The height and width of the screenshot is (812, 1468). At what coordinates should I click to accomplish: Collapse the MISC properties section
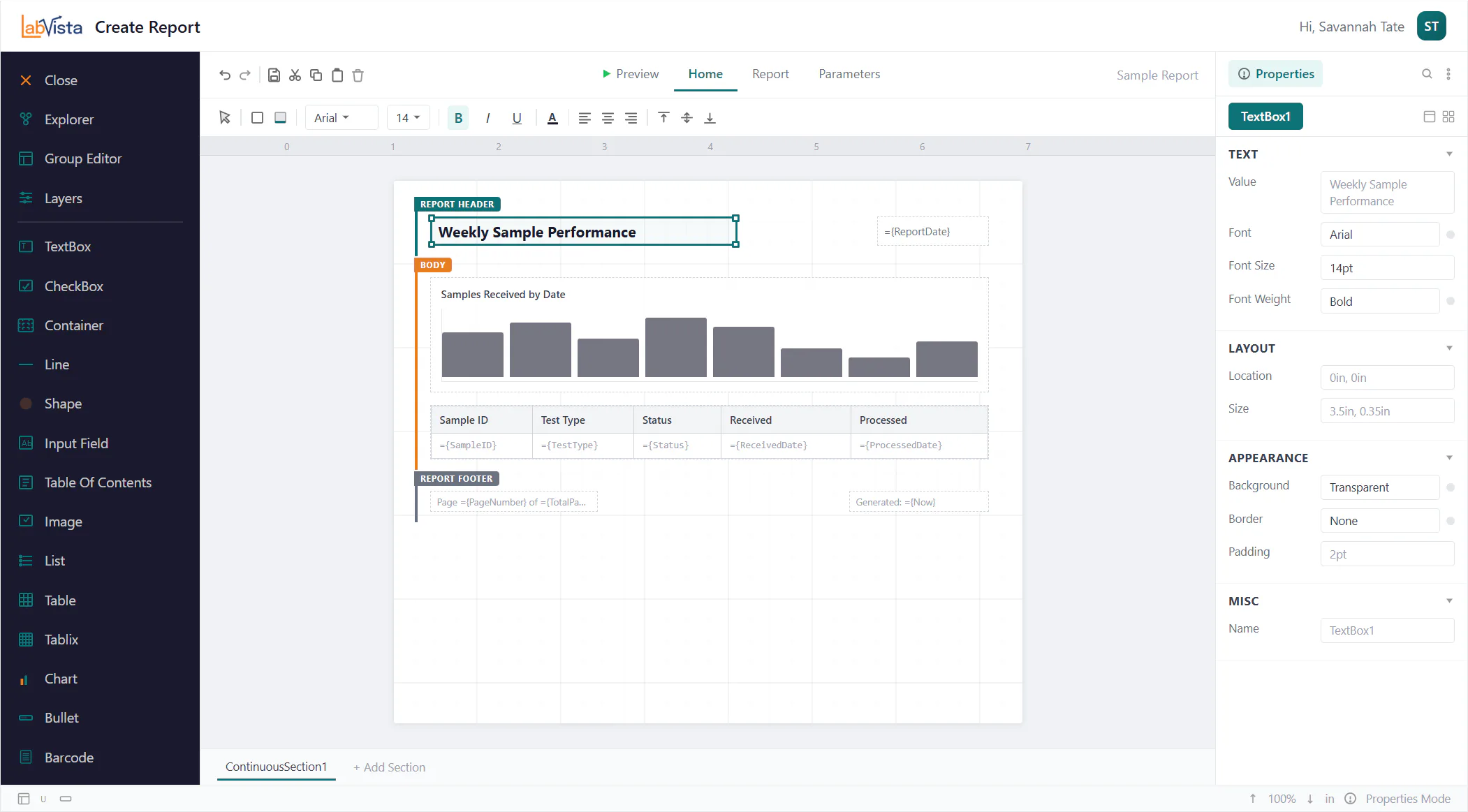(1449, 600)
